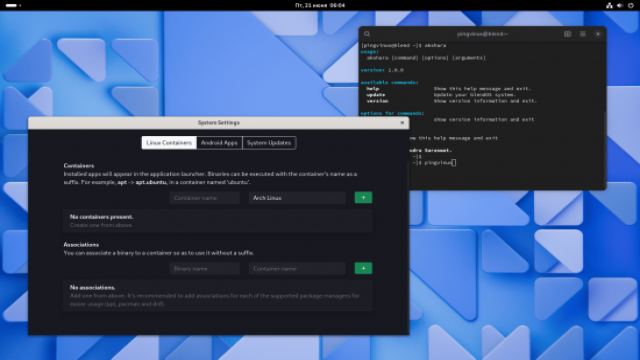The height and width of the screenshot is (360, 640).
Task: Select the 'No associations.' text
Action: 92,287
